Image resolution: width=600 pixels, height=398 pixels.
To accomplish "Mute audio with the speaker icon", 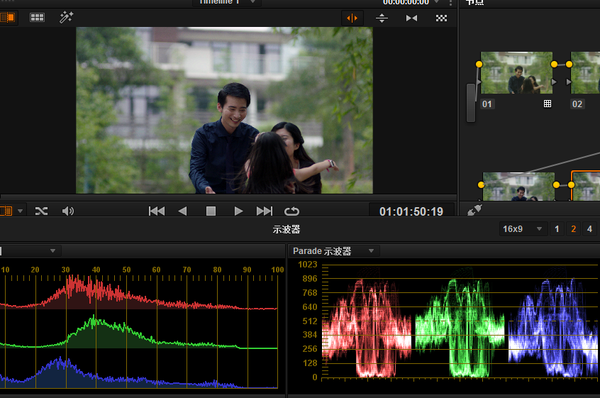I will coord(68,211).
